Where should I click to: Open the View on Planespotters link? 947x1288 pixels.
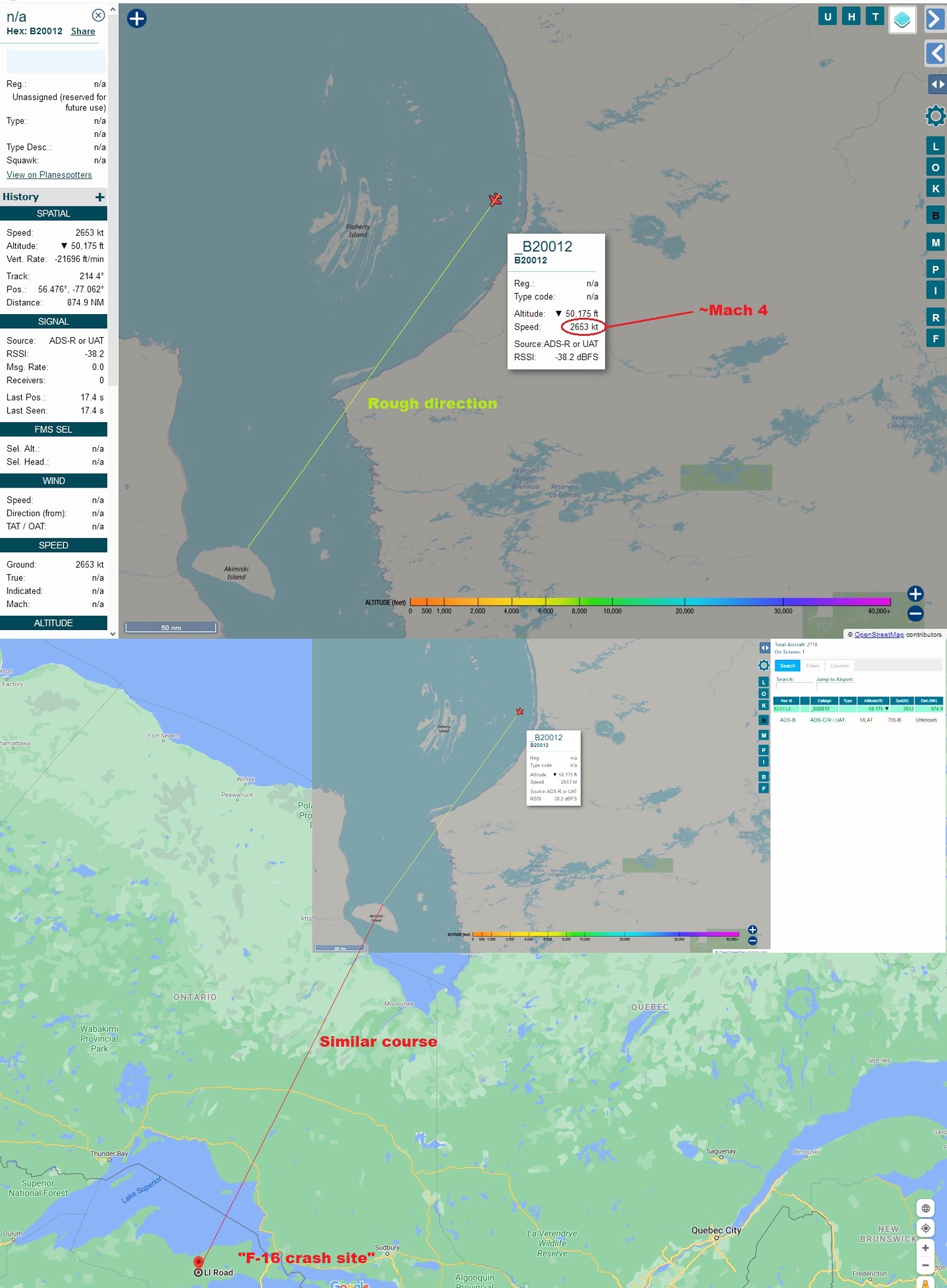coord(49,175)
